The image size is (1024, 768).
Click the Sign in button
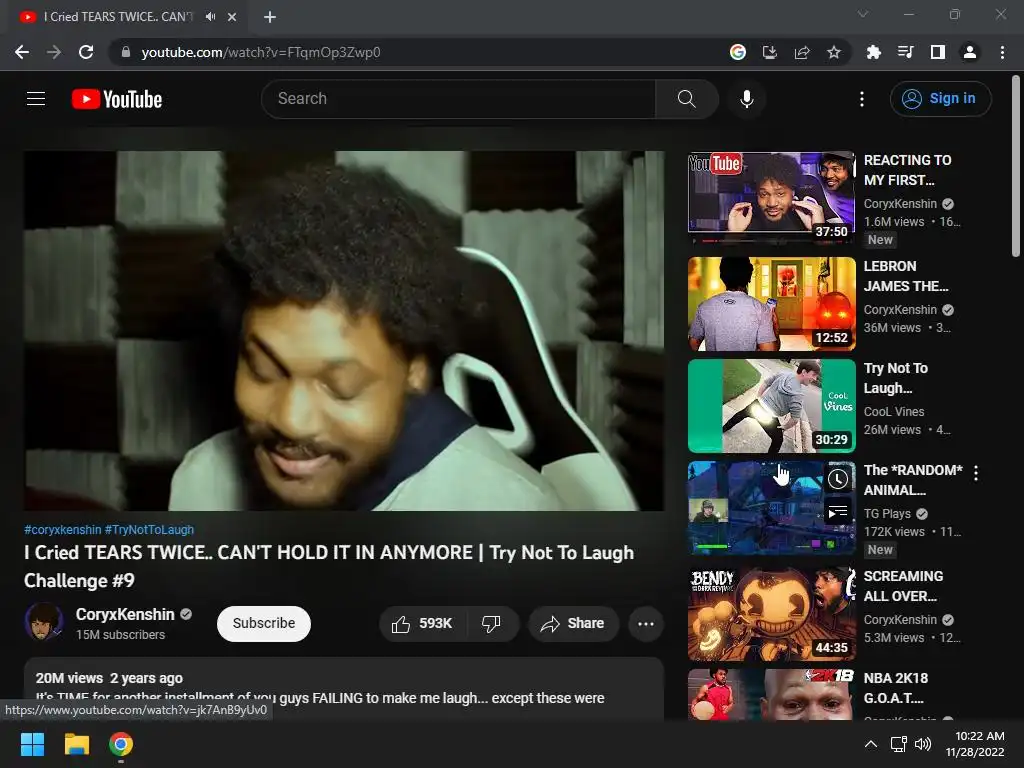coord(940,99)
